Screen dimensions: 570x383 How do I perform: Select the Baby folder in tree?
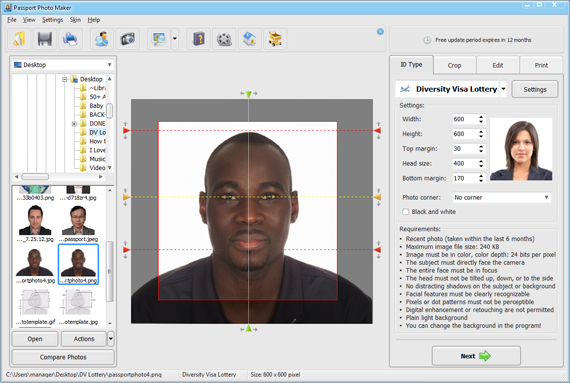point(92,106)
